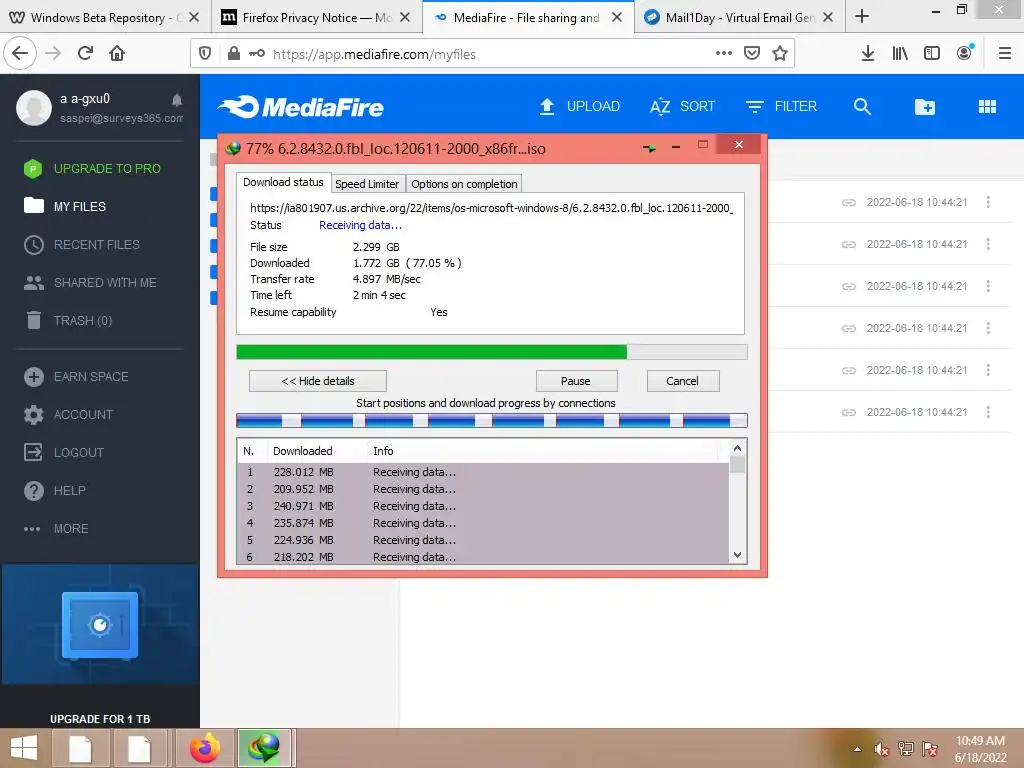The width and height of the screenshot is (1024, 768).
Task: Switch to Options on completion tab
Action: pos(464,184)
